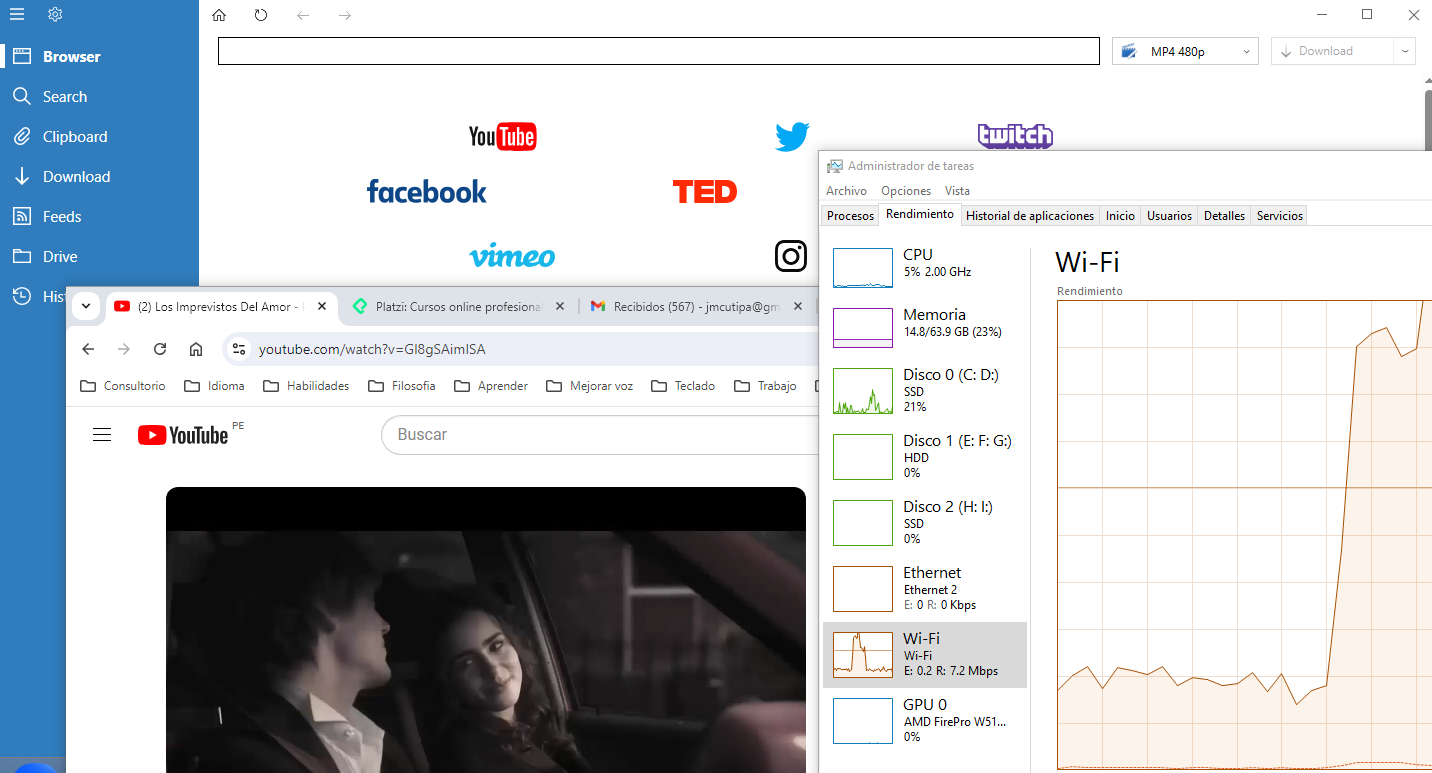Click the YouTube logo in downloader

502,137
